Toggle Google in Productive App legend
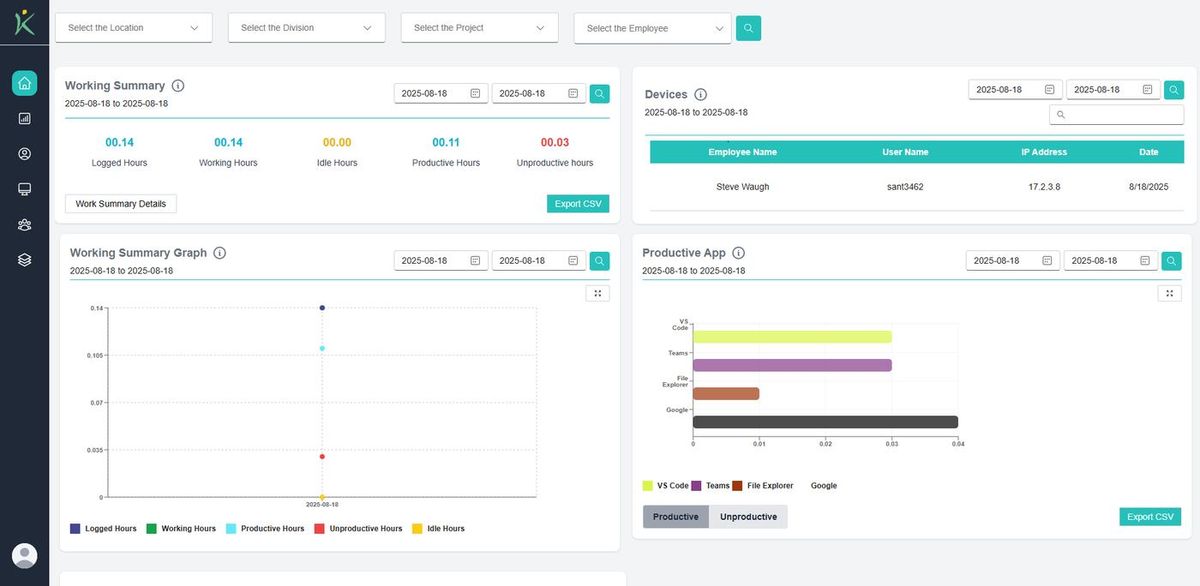 (824, 486)
